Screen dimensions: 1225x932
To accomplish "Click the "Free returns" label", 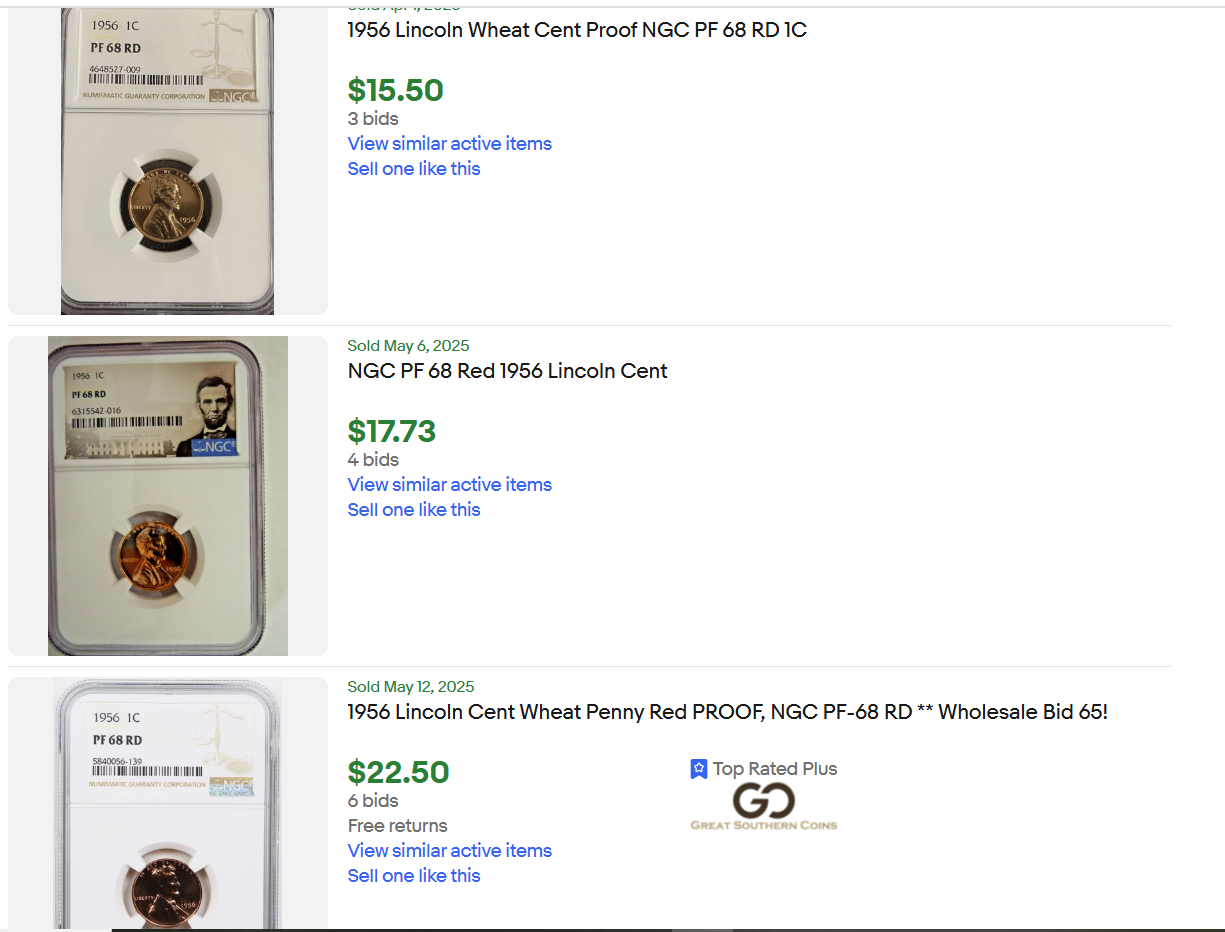I will point(397,826).
